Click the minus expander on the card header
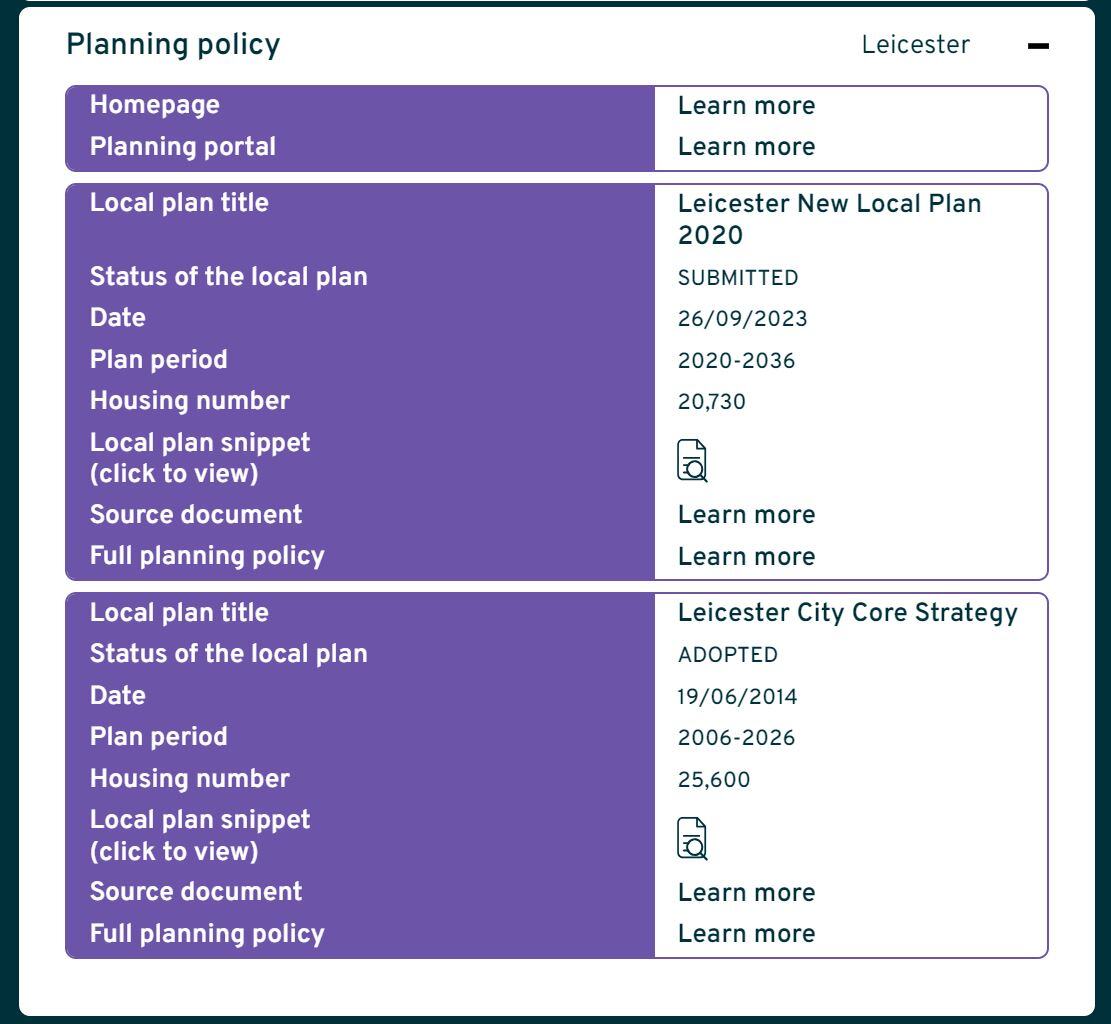The image size is (1111, 1024). 1040,44
